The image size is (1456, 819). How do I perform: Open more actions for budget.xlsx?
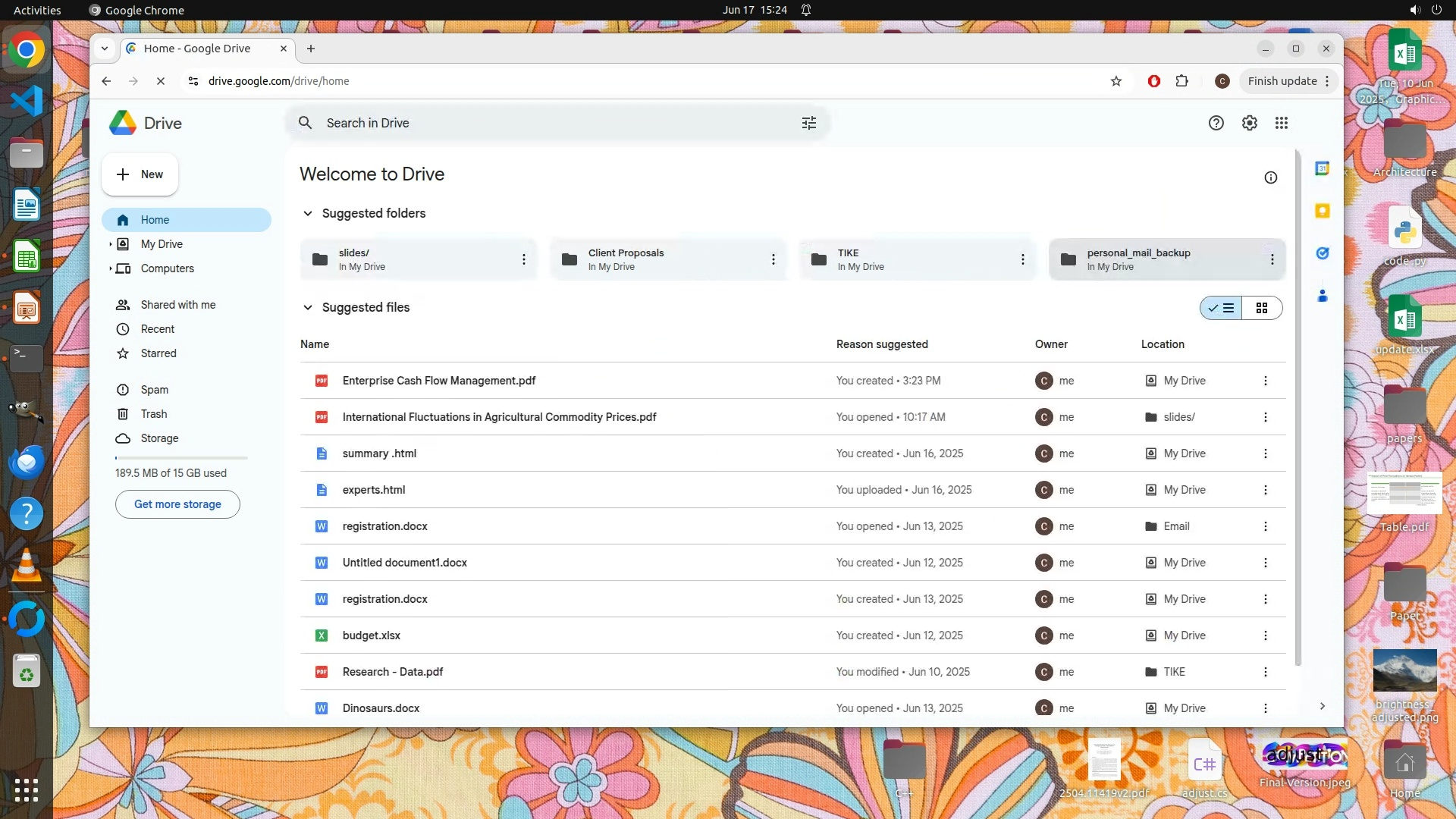[x=1265, y=635]
